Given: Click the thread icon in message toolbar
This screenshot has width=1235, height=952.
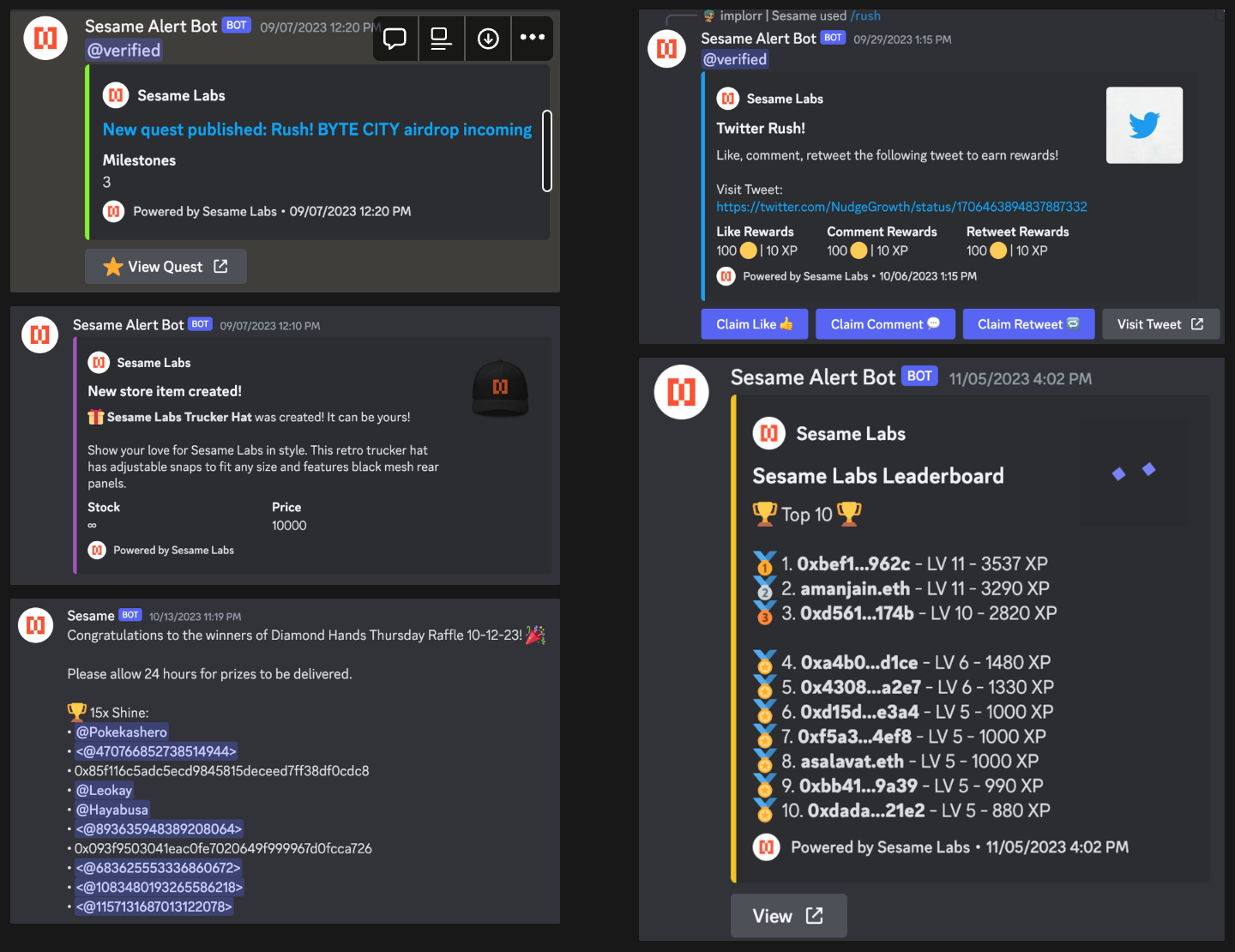Looking at the screenshot, I should pyautogui.click(x=395, y=38).
